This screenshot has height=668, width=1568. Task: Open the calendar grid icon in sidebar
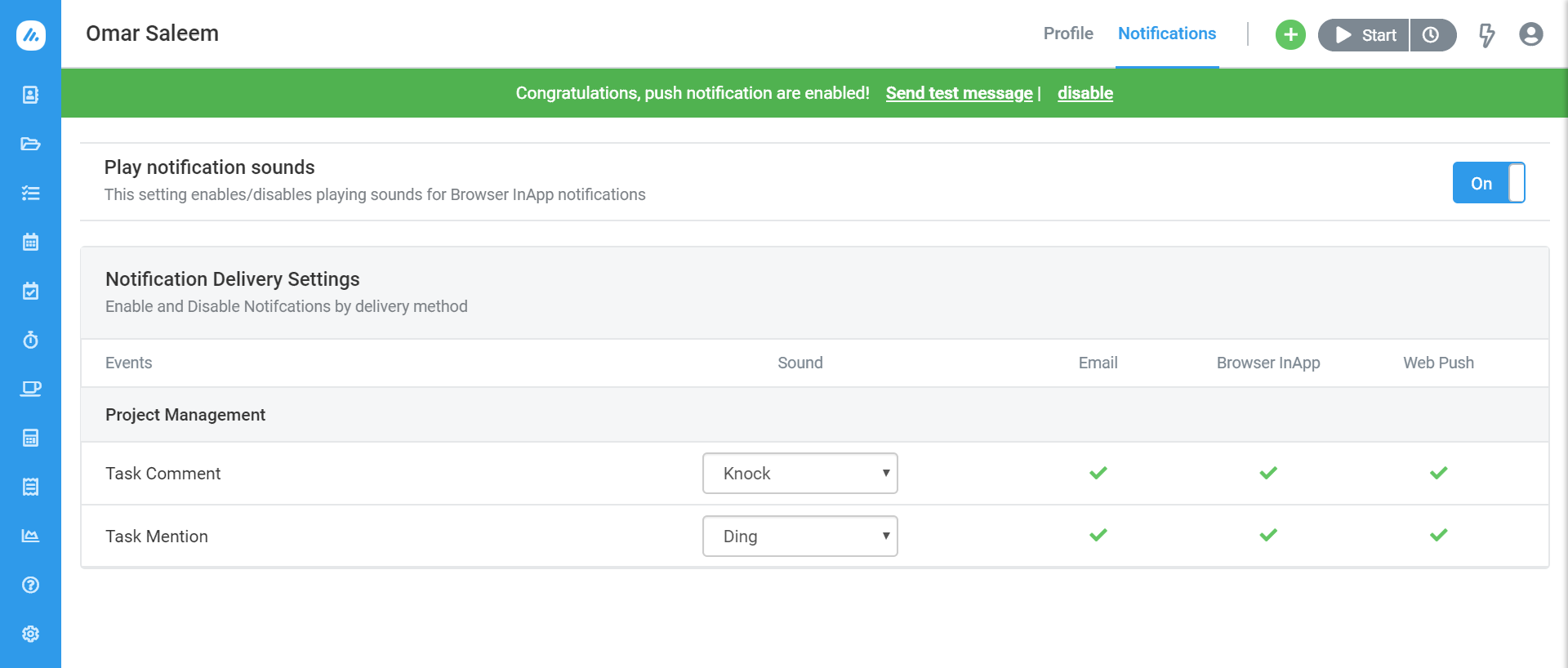[31, 242]
